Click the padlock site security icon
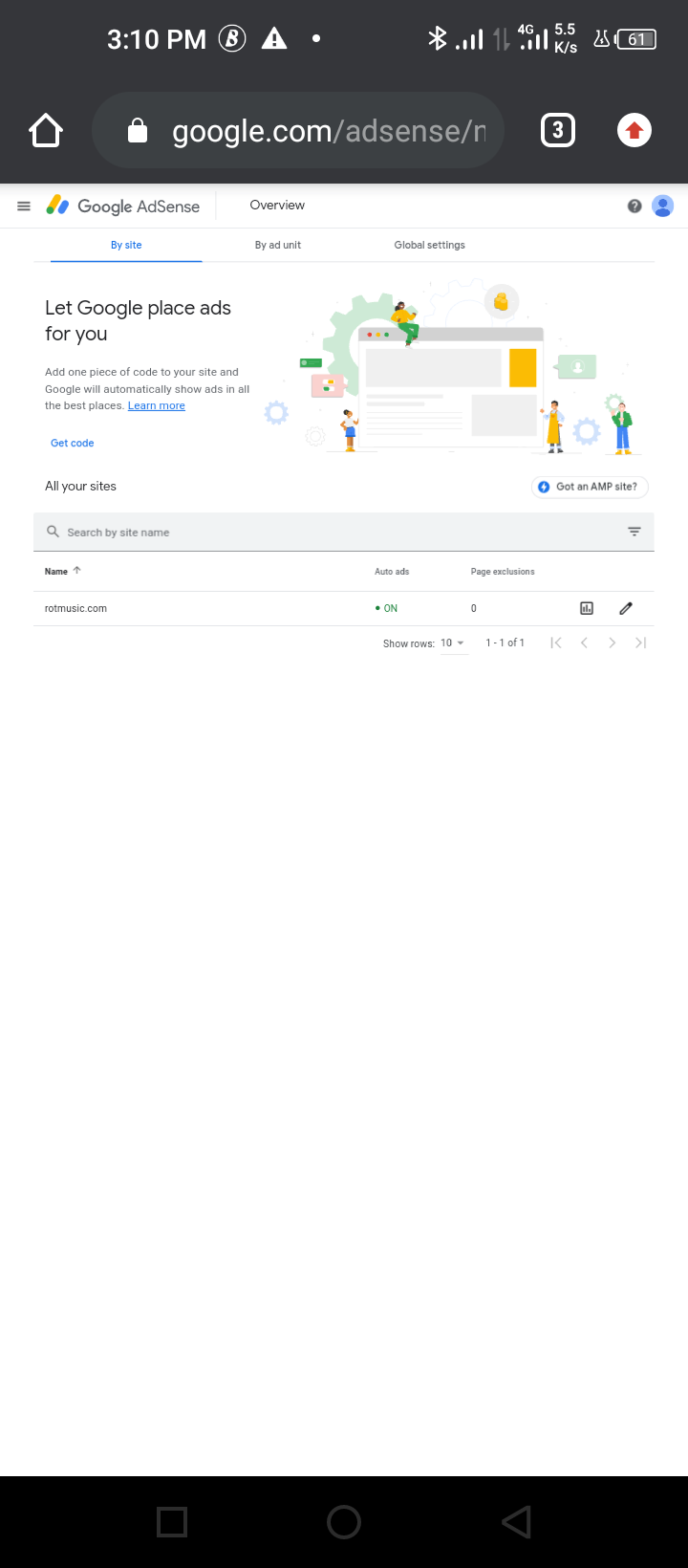The height and width of the screenshot is (1568, 688). point(138,130)
